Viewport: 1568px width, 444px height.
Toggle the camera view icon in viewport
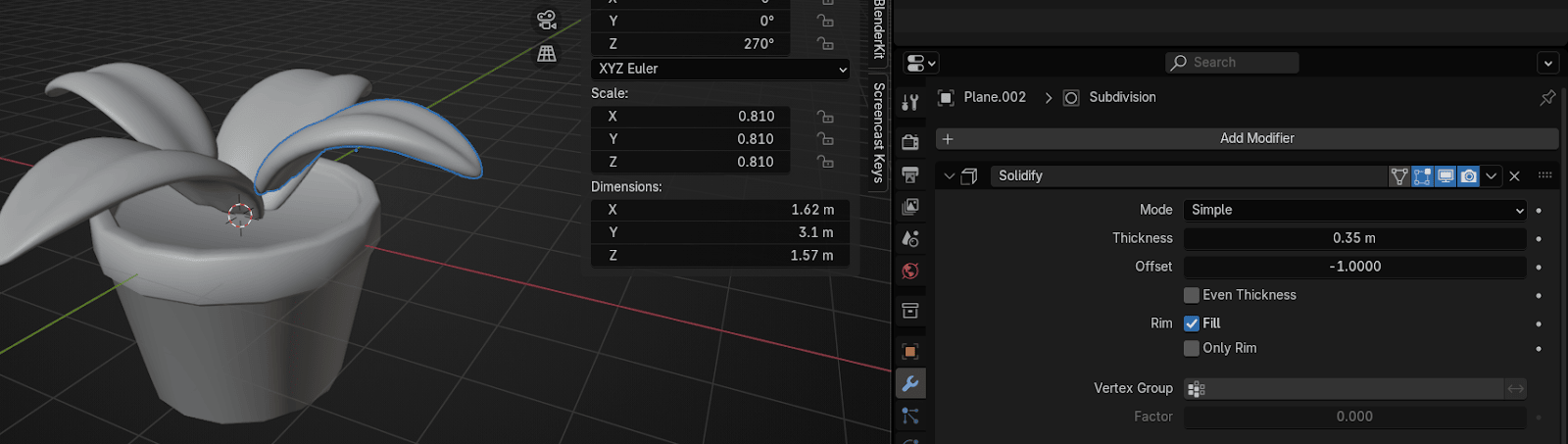tap(547, 20)
